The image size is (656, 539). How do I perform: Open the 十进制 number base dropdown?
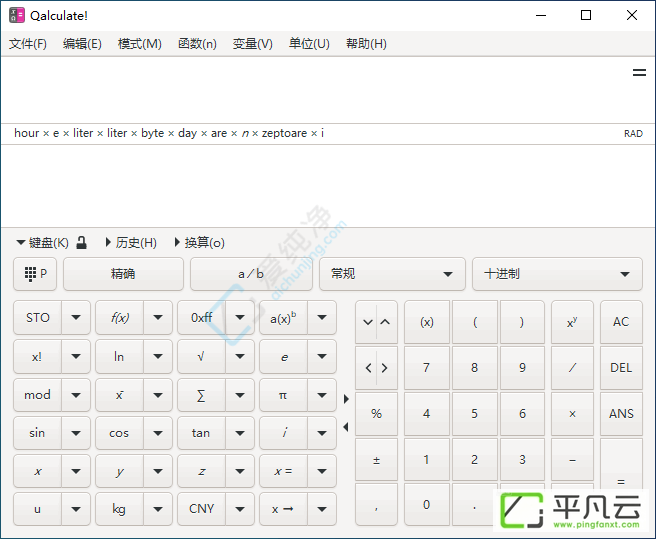(557, 274)
